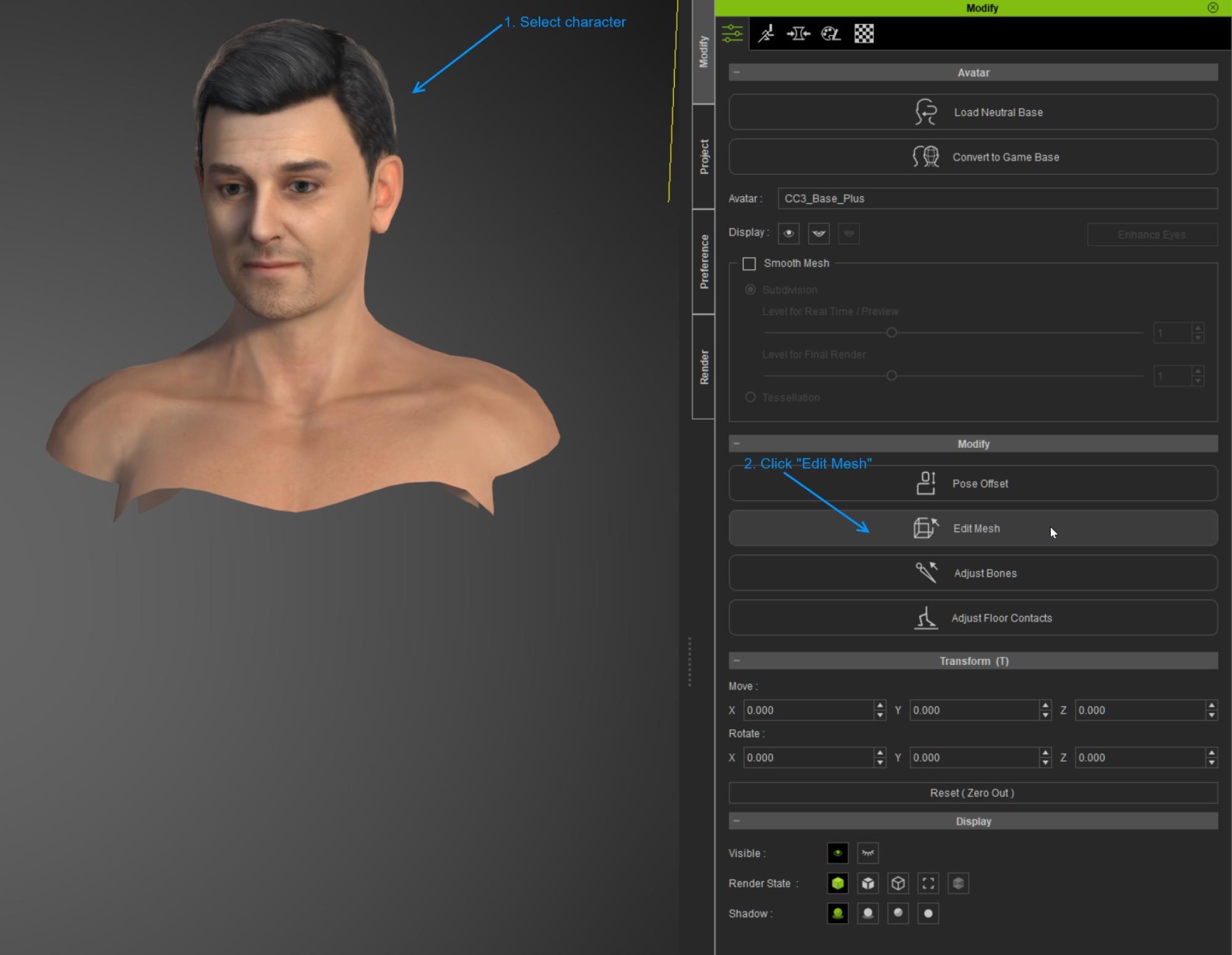The image size is (1232, 955).
Task: Select the Tessellation radio button
Action: point(750,397)
